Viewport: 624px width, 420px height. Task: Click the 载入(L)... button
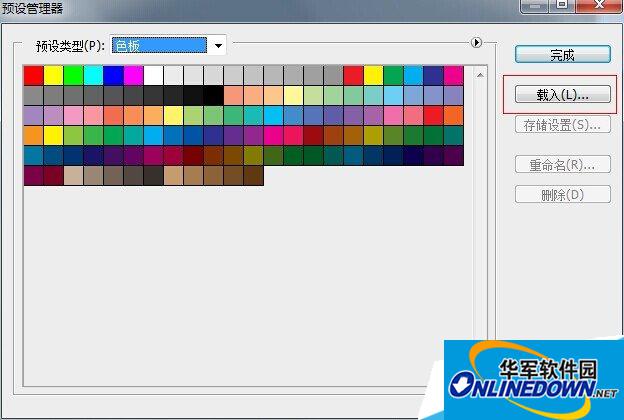[563, 94]
